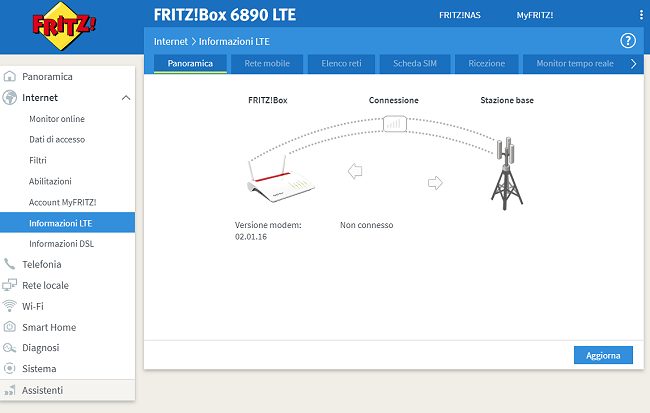Click the Non connesso status text
Image resolution: width=650 pixels, height=413 pixels.
366,225
